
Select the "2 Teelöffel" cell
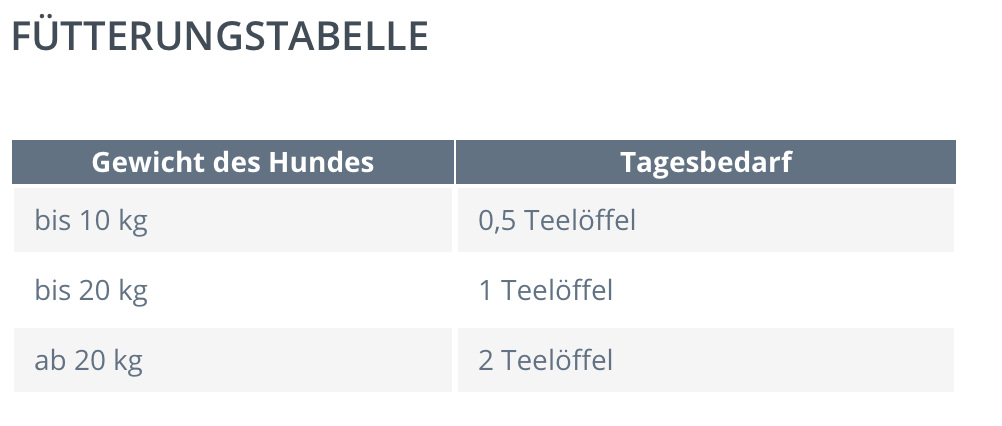[705, 360]
